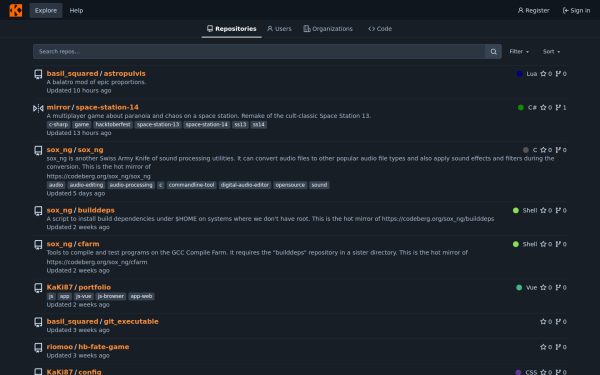Screen dimensions: 600x375
Task: Switch to the Users tab
Action: point(279,29)
